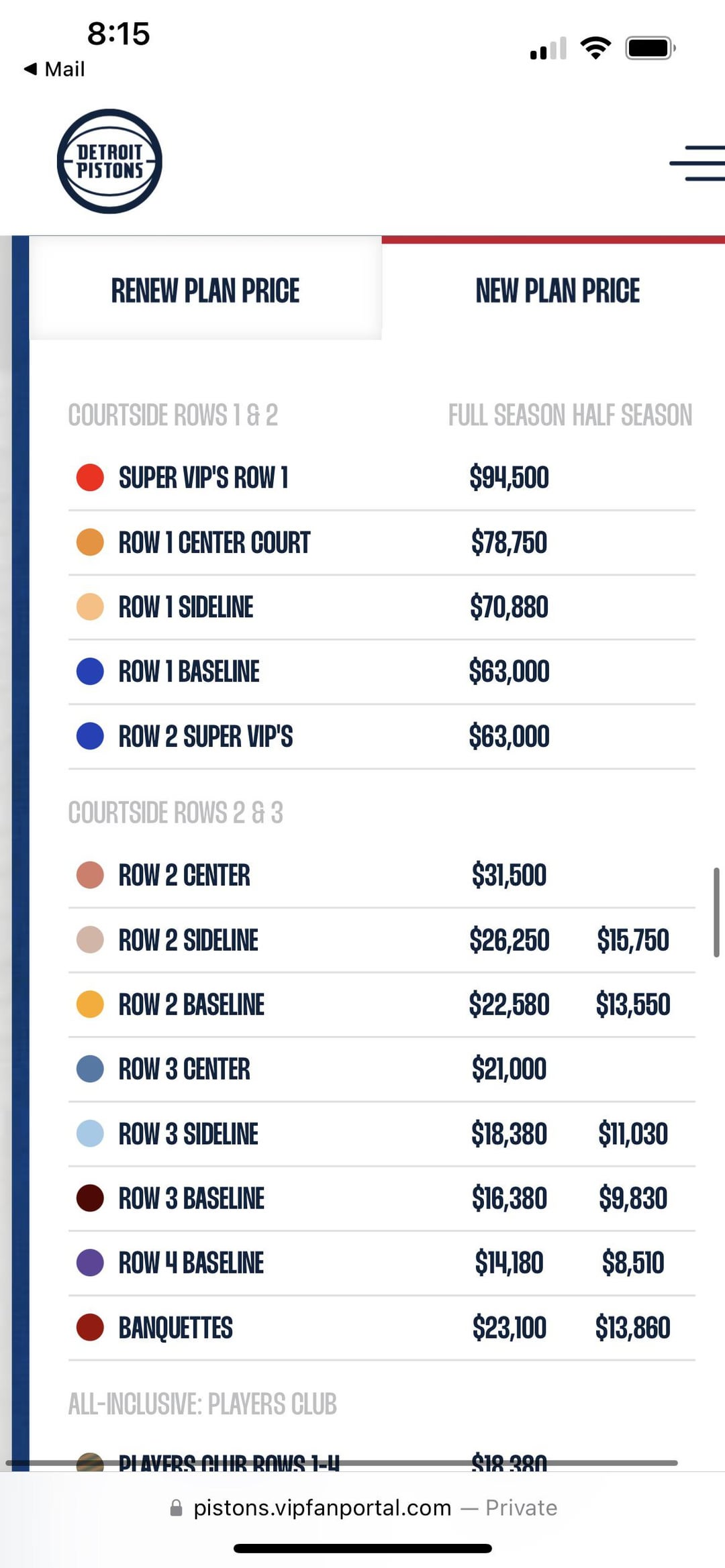
Task: Tap the dark red Banquettes dot
Action: coord(90,1327)
